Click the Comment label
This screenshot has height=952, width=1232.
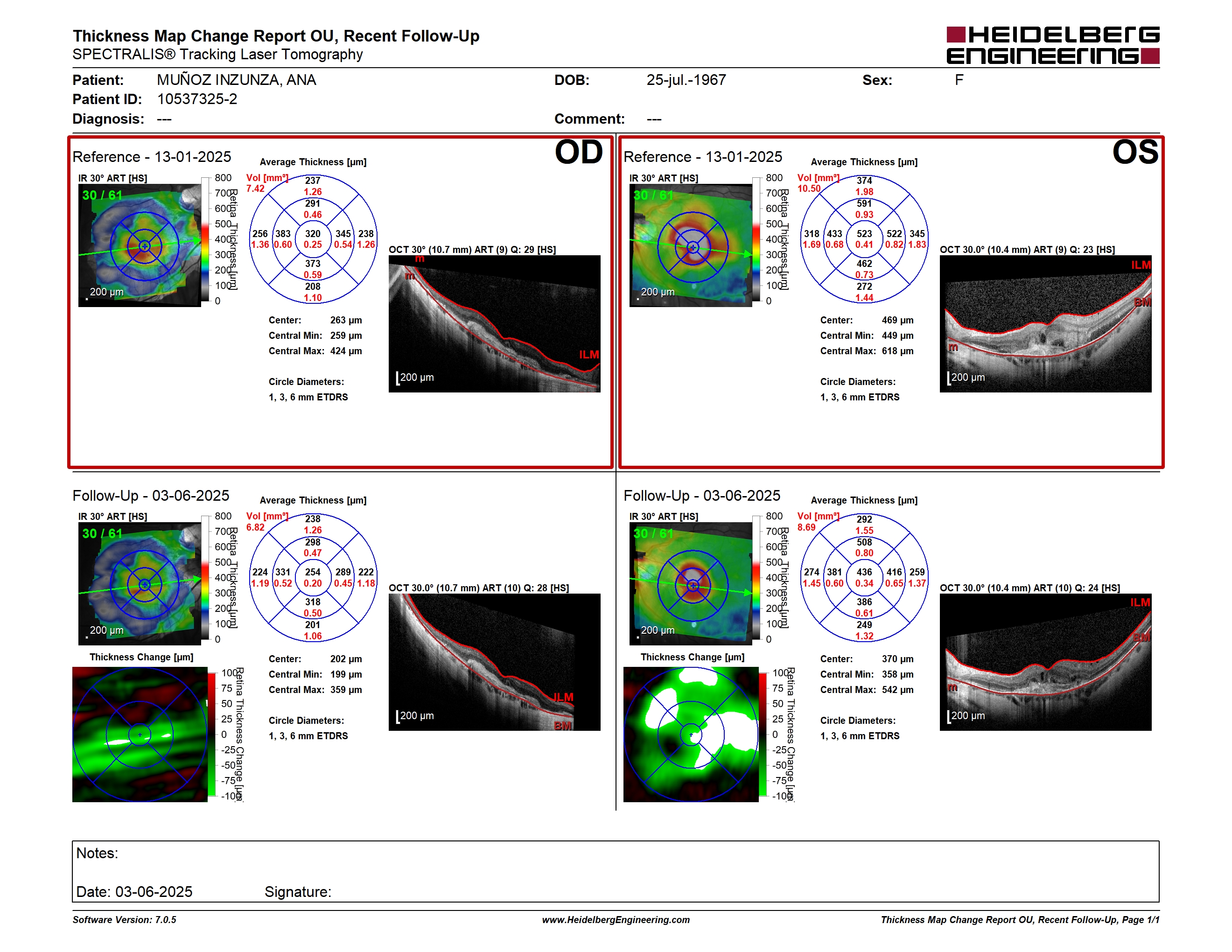click(x=589, y=119)
